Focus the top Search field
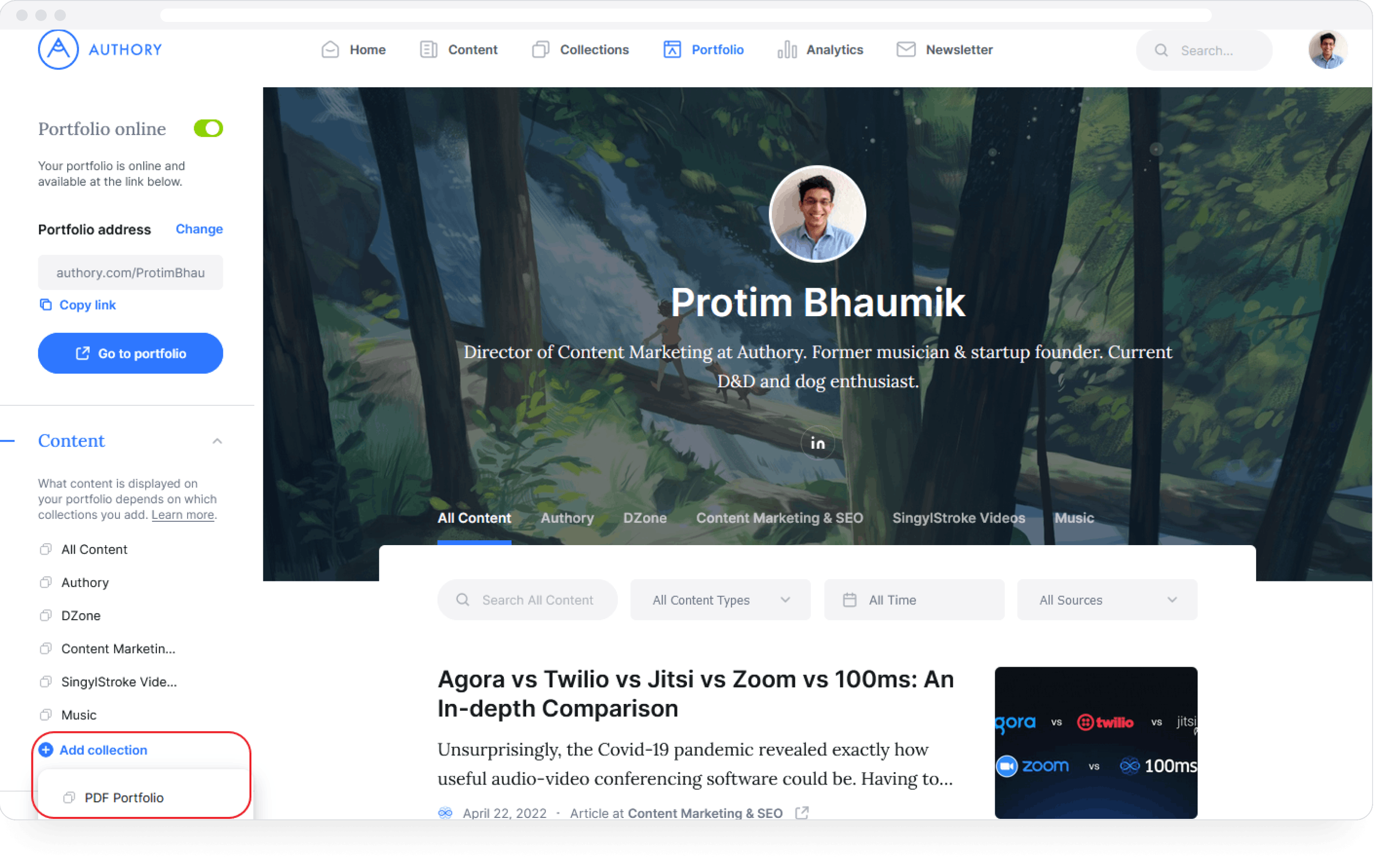Viewport: 1374px width, 868px height. 1204,50
